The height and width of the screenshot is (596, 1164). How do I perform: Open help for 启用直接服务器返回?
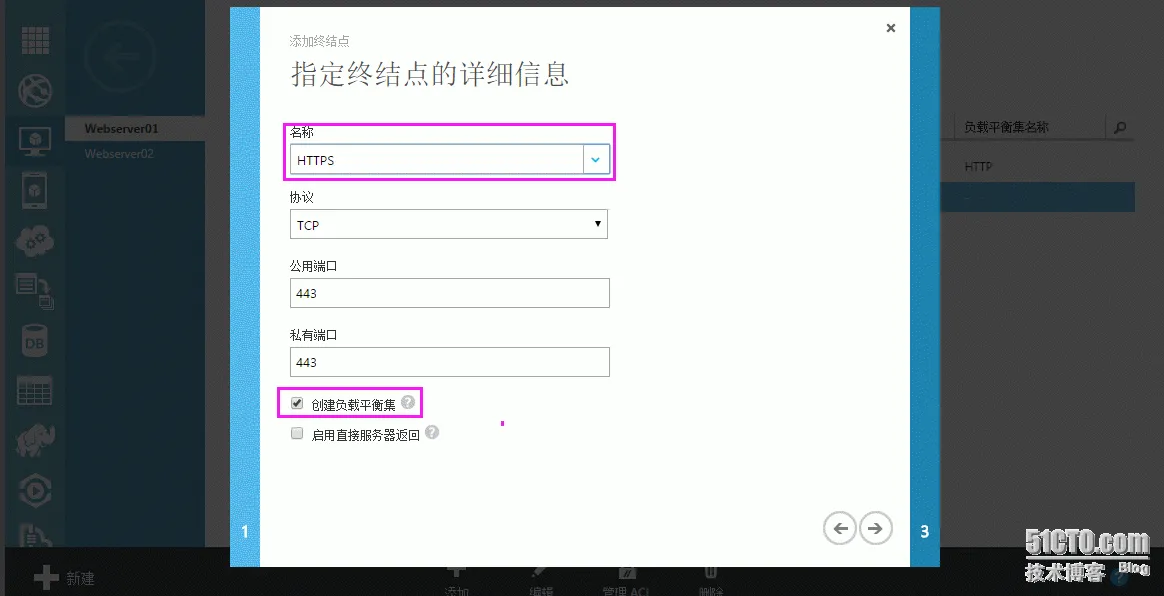point(432,432)
